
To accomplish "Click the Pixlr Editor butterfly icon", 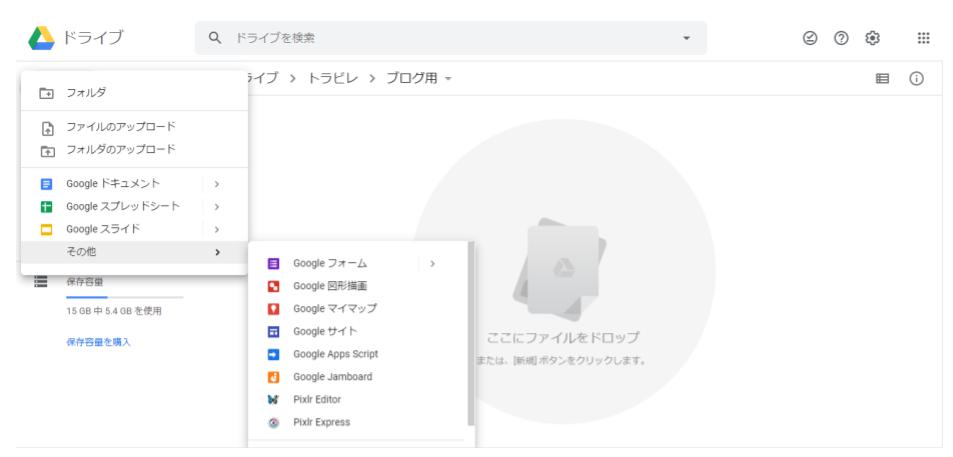I will tap(274, 400).
